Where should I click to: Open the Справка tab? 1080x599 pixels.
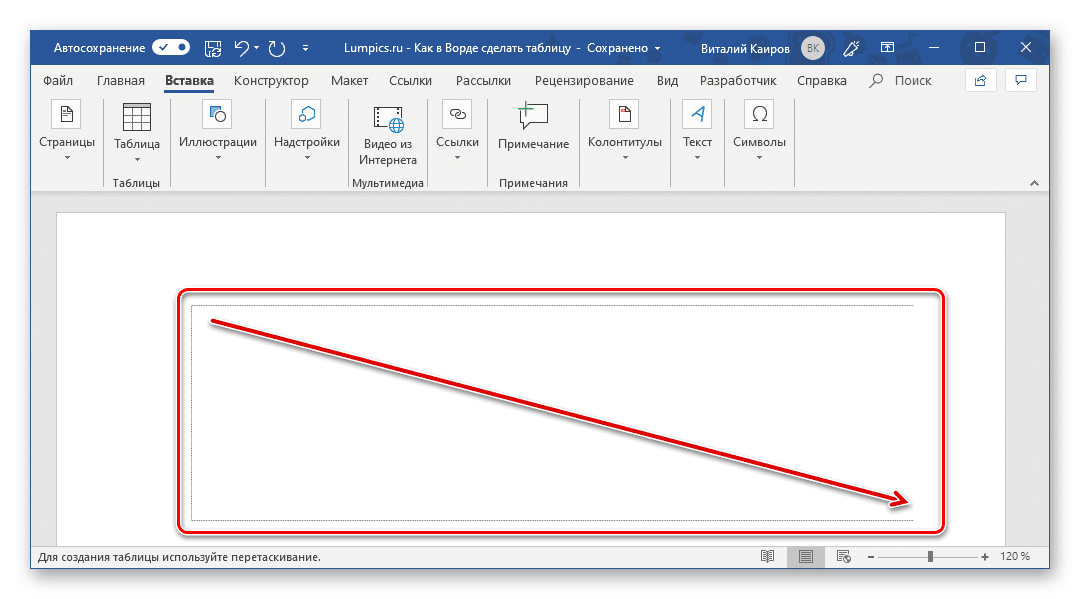(x=822, y=81)
